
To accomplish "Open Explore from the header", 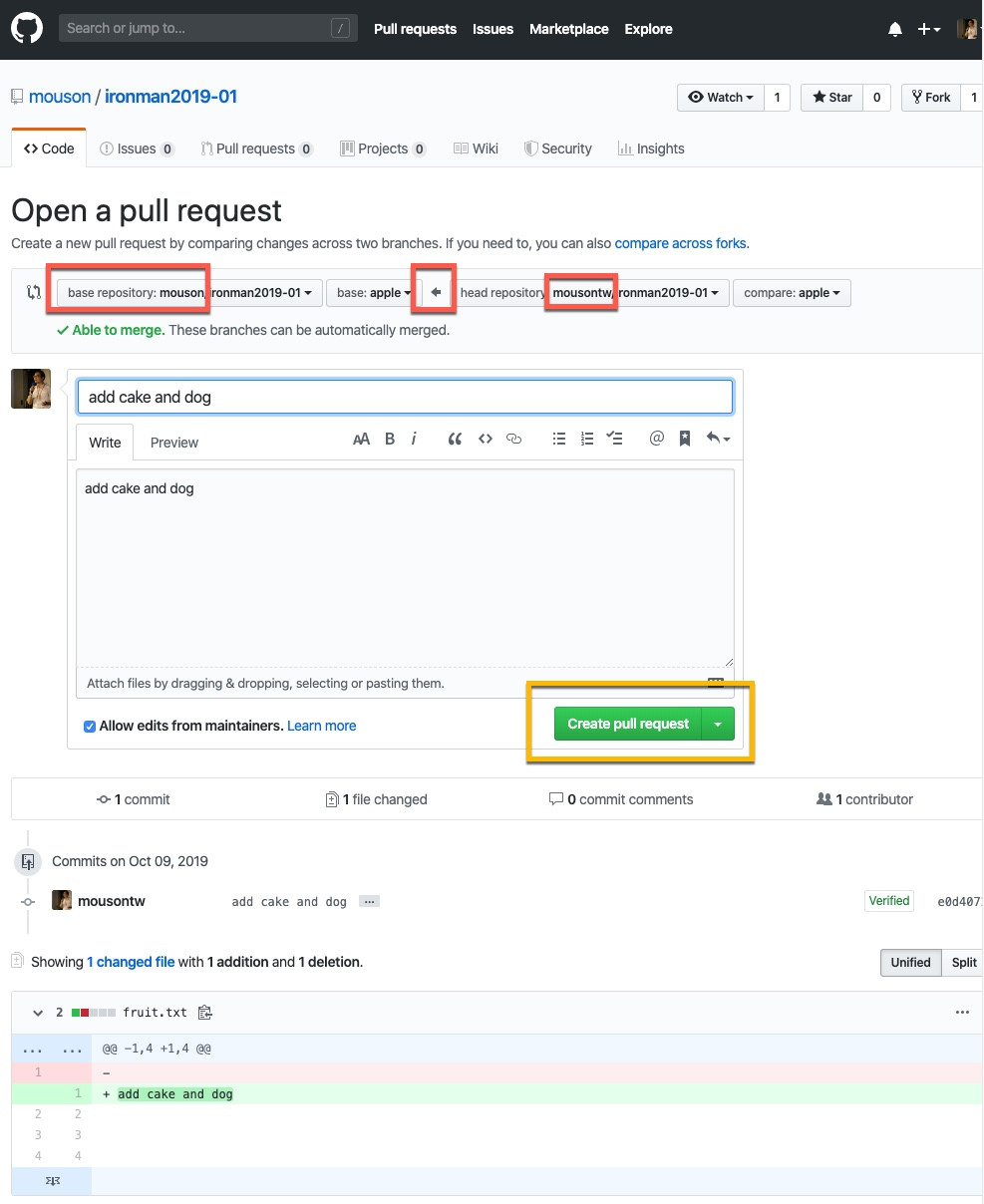I will [x=649, y=29].
